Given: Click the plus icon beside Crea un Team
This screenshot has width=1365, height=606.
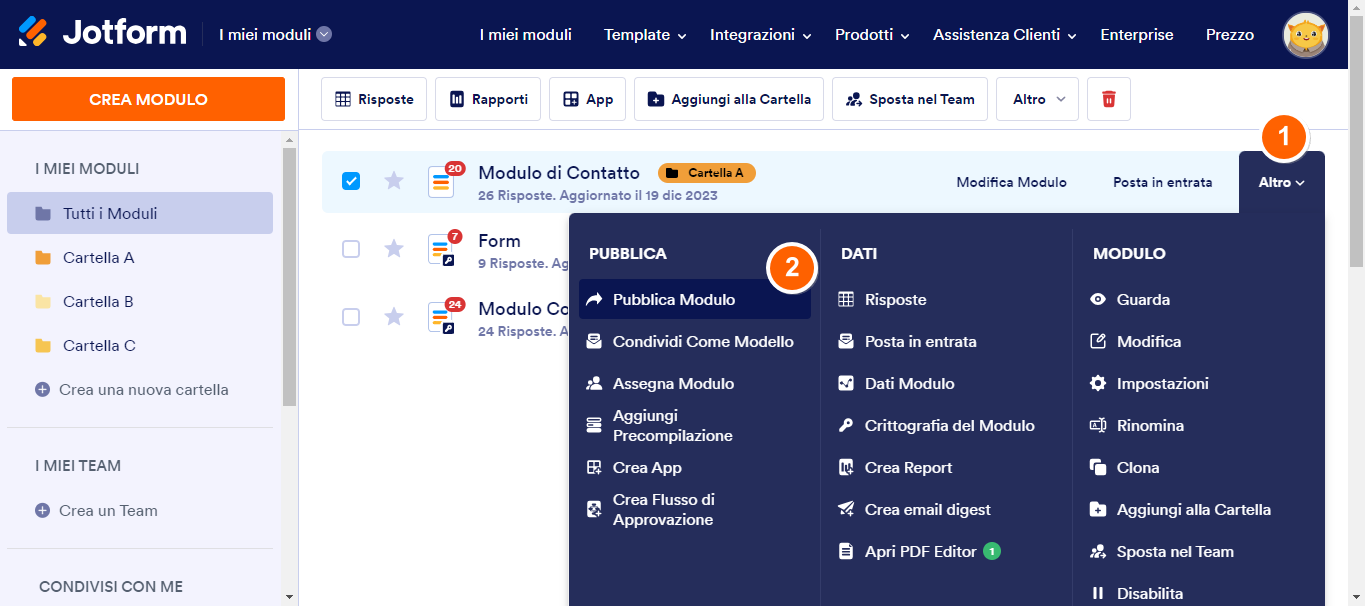Looking at the screenshot, I should point(42,510).
